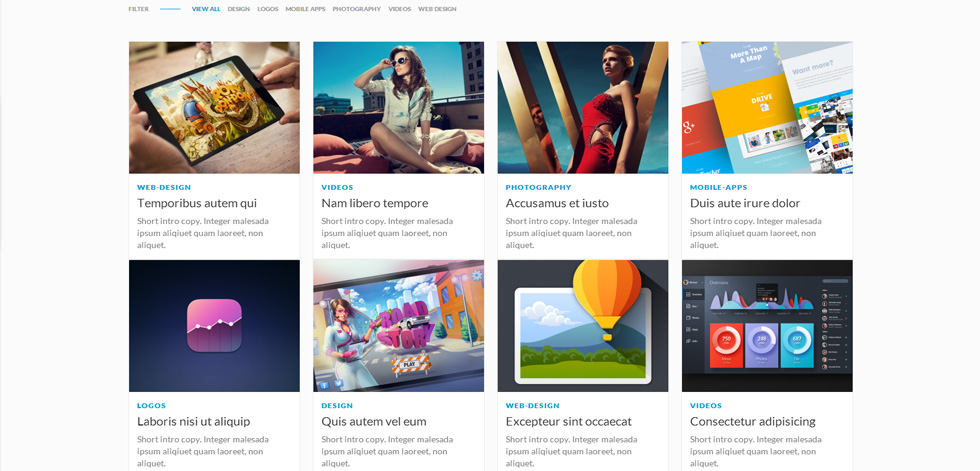980x471 pixels.
Task: Click intro copy under Excepteur sint occaecat
Action: 572,452
